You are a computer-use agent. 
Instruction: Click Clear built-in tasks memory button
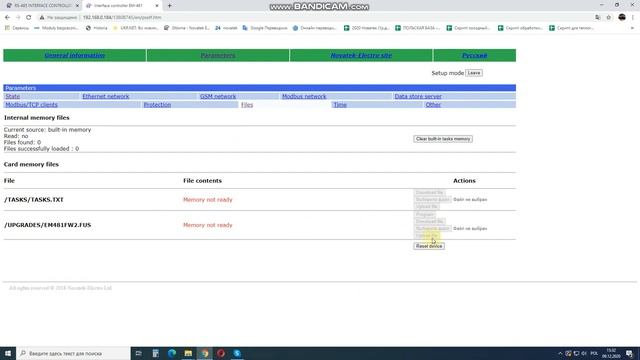[443, 139]
